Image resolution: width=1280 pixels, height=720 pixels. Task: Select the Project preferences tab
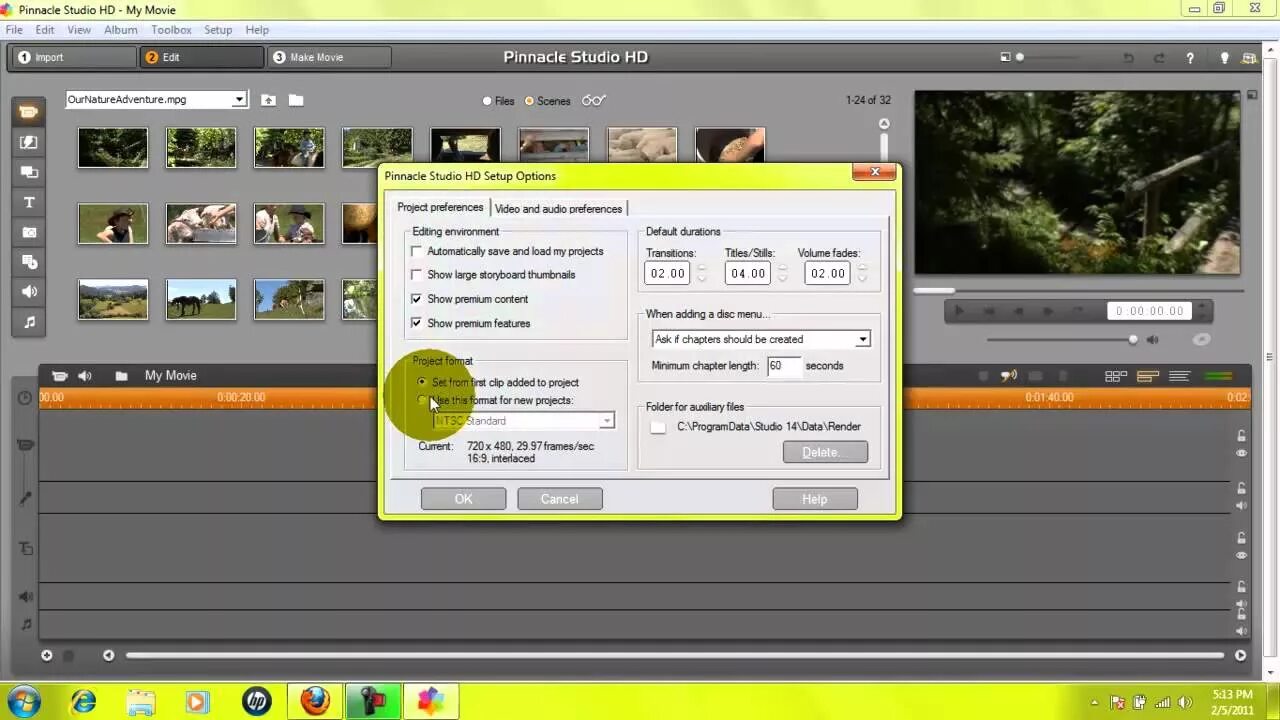pyautogui.click(x=440, y=207)
